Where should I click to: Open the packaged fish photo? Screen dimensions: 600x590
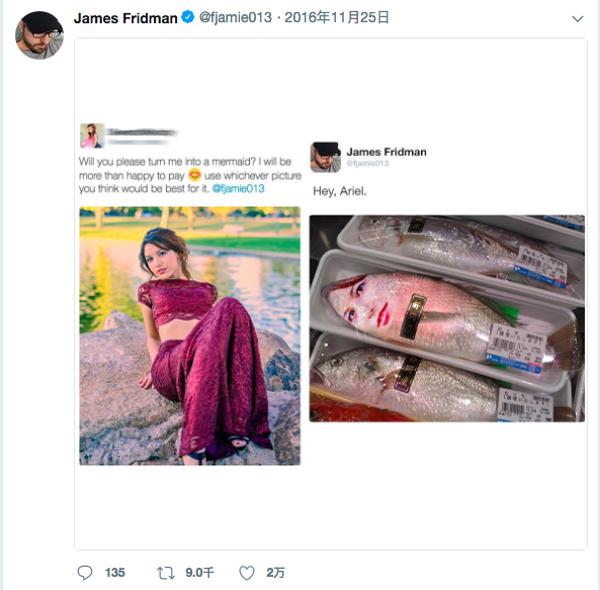point(446,317)
